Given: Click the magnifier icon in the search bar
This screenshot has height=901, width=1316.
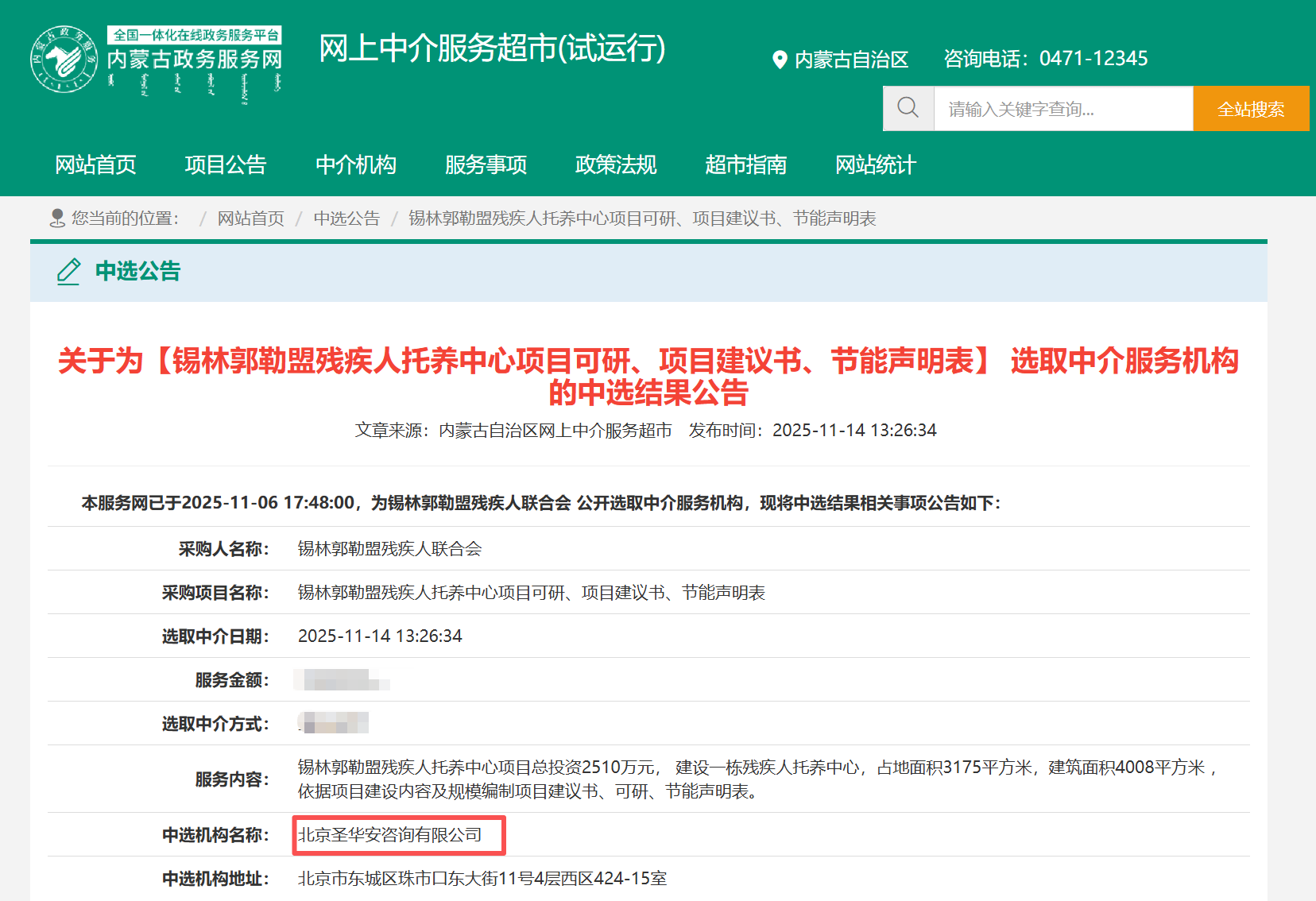Looking at the screenshot, I should coord(908,107).
